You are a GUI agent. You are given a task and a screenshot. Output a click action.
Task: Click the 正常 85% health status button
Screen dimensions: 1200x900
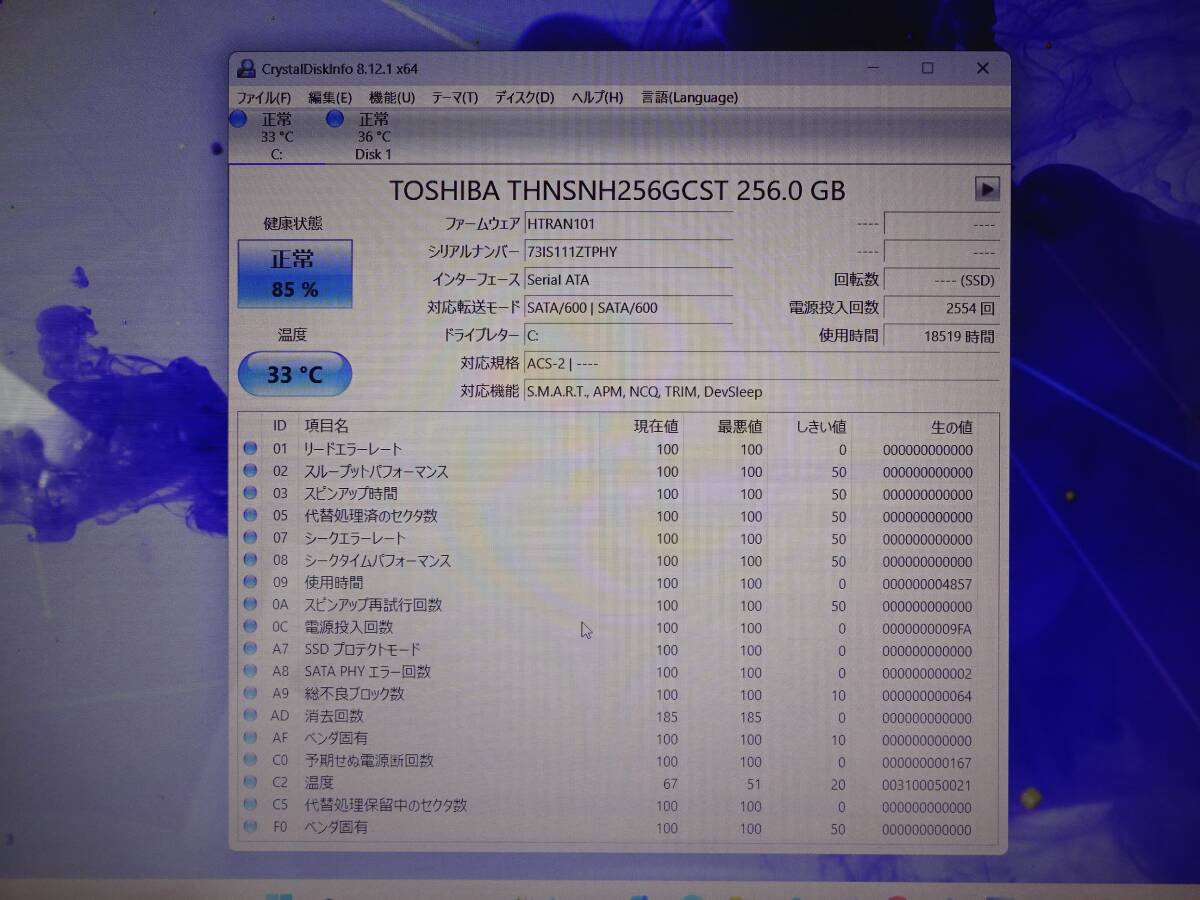click(x=295, y=274)
